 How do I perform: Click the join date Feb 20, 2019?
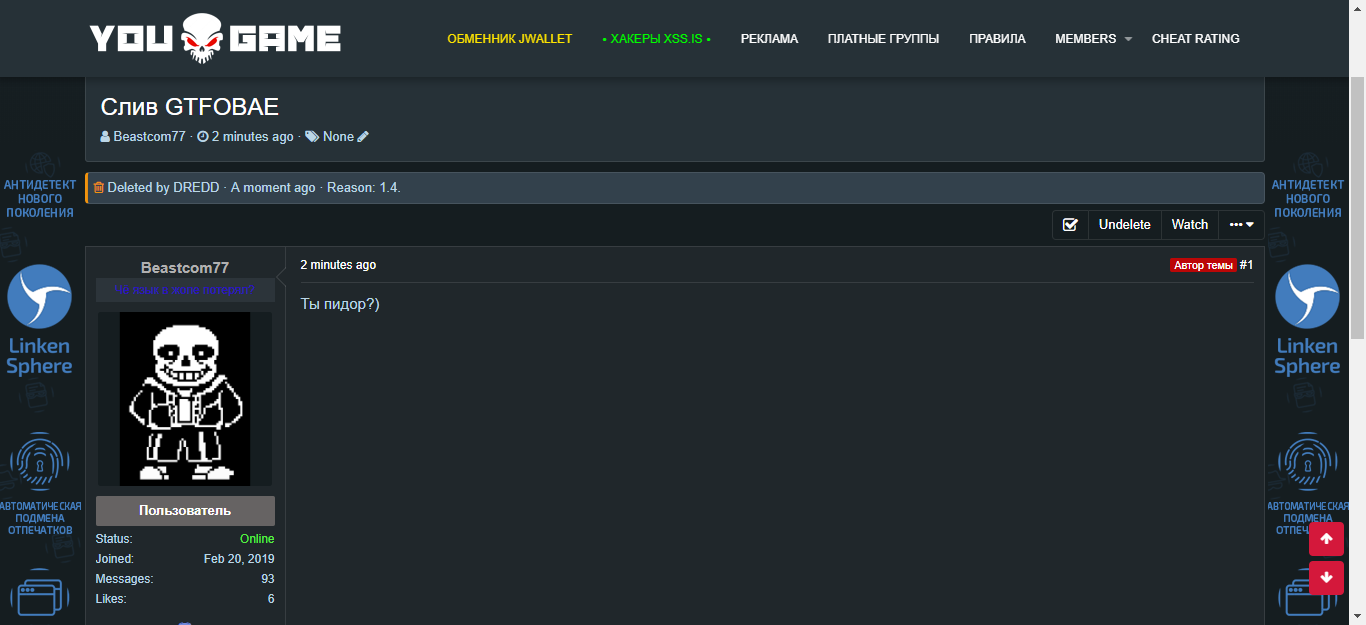pos(239,559)
